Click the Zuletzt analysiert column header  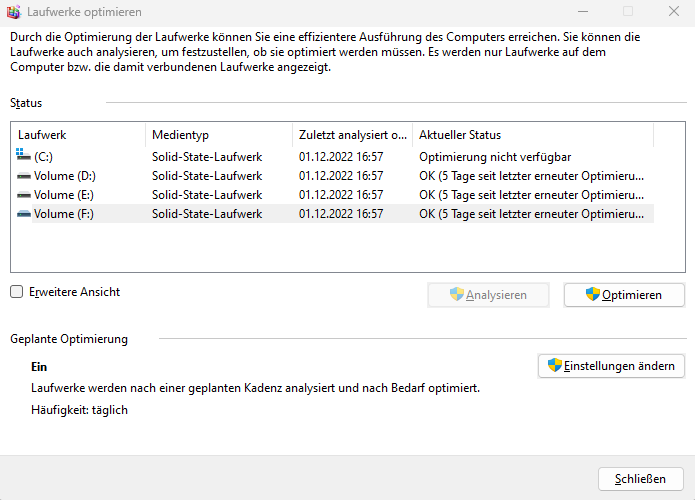353,135
